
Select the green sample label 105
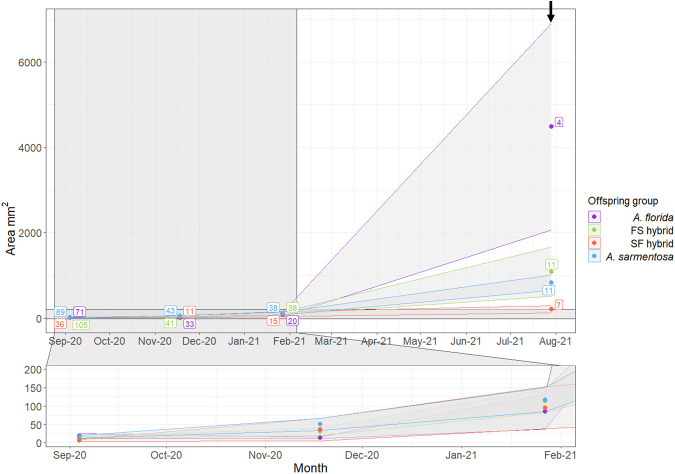[80, 325]
